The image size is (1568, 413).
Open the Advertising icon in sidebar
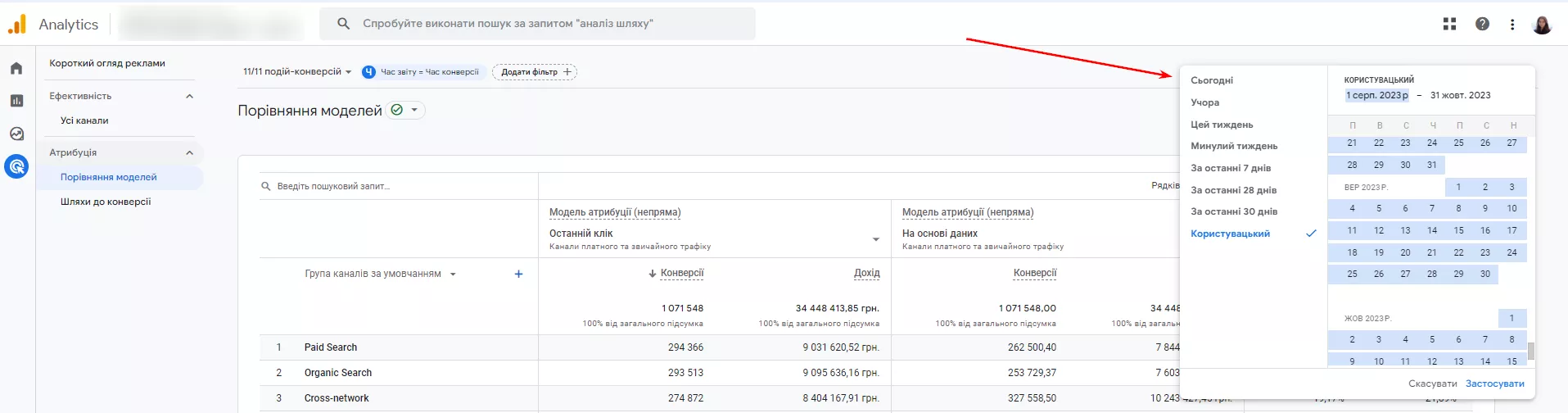tap(16, 166)
